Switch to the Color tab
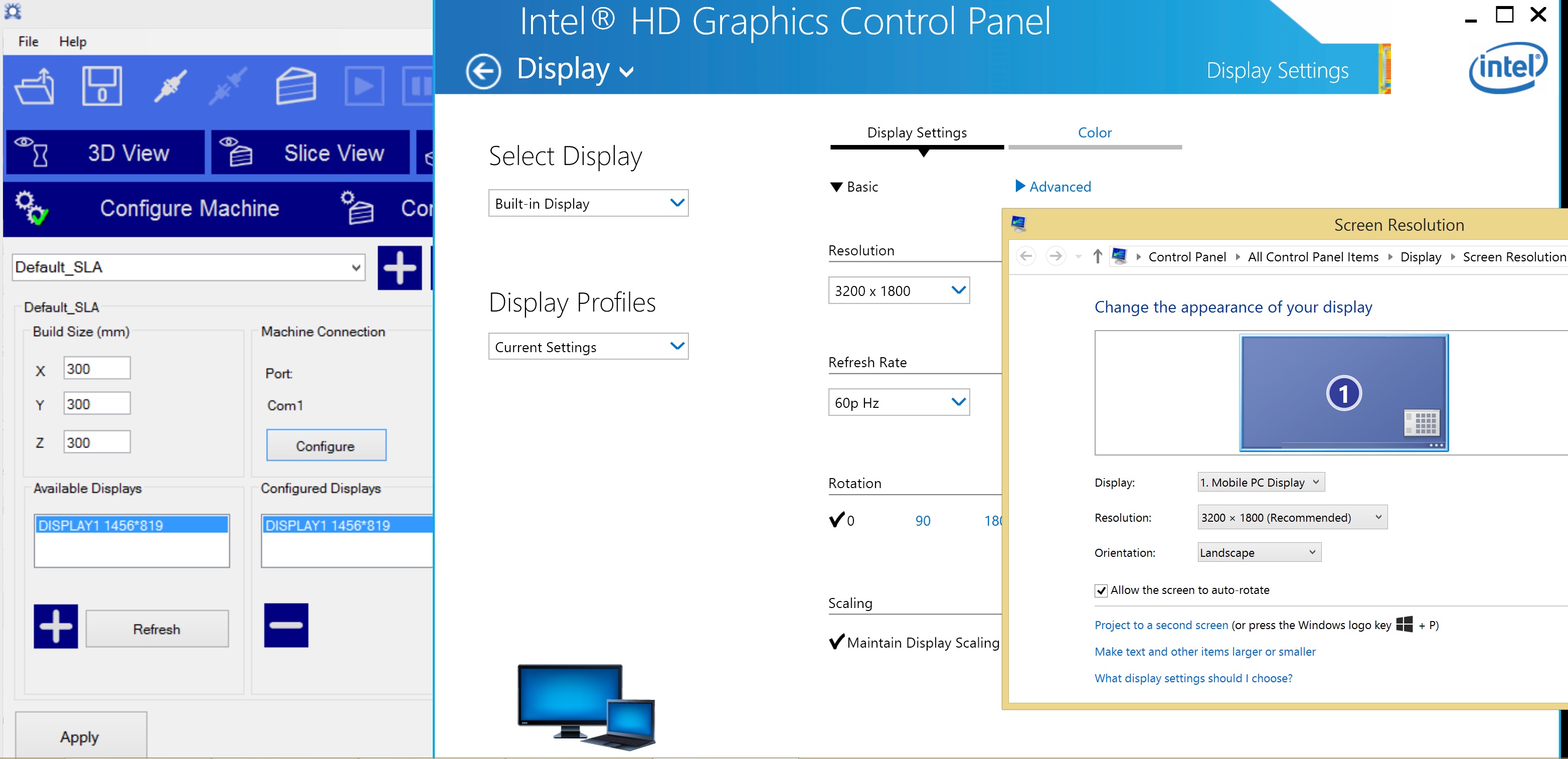 click(x=1095, y=133)
